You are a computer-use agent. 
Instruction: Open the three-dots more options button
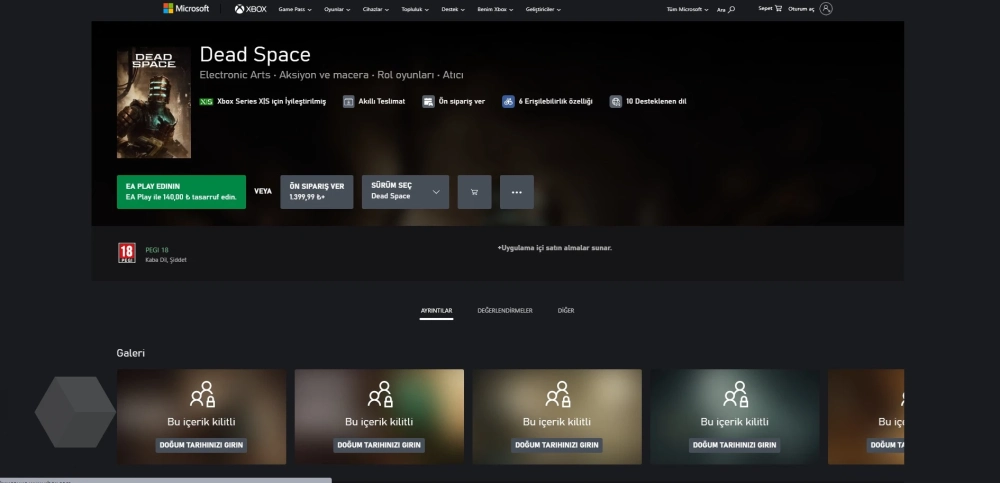coord(516,192)
